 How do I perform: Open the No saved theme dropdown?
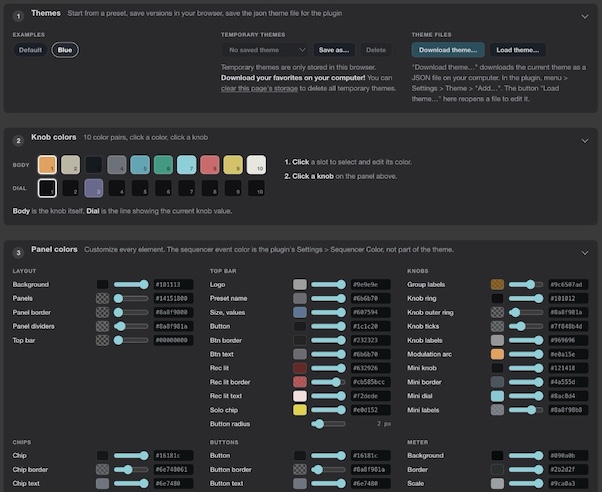pos(265,50)
